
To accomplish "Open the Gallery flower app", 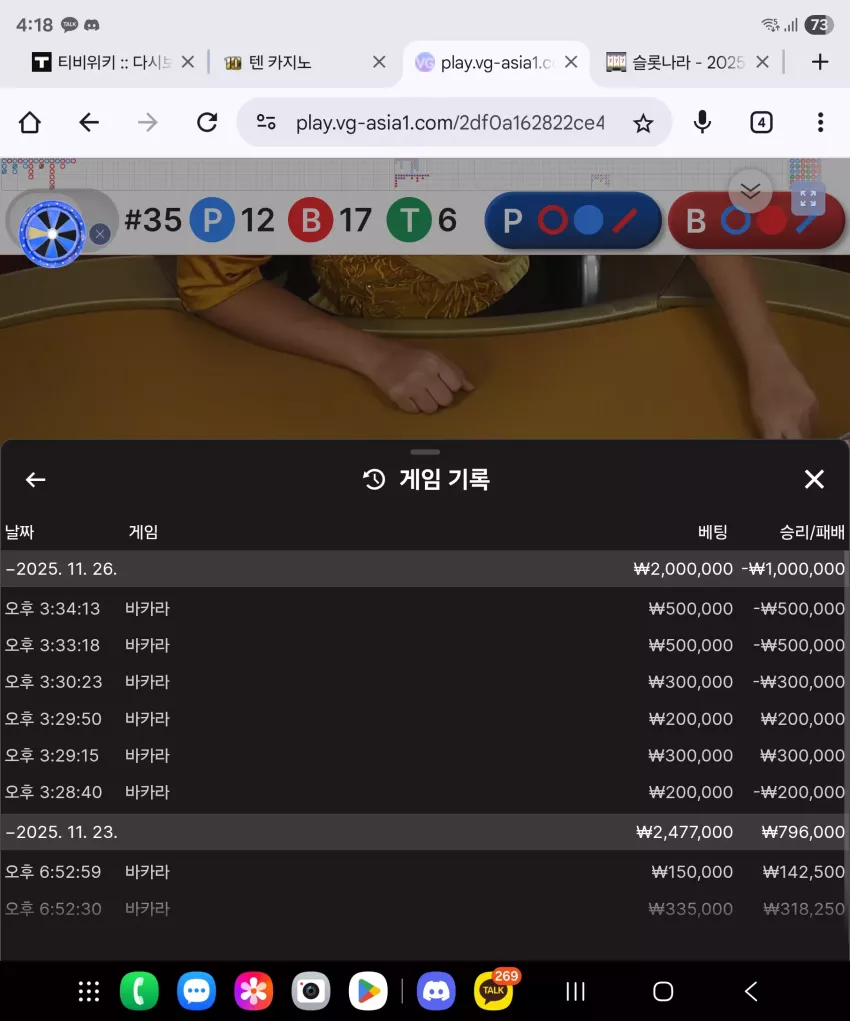I will pyautogui.click(x=253, y=991).
